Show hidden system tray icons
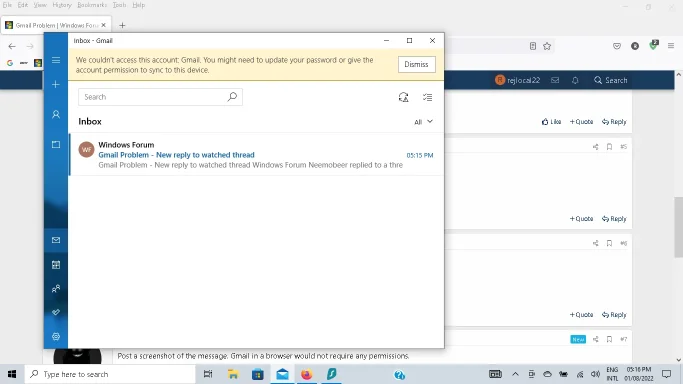The image size is (683, 384). click(515, 374)
